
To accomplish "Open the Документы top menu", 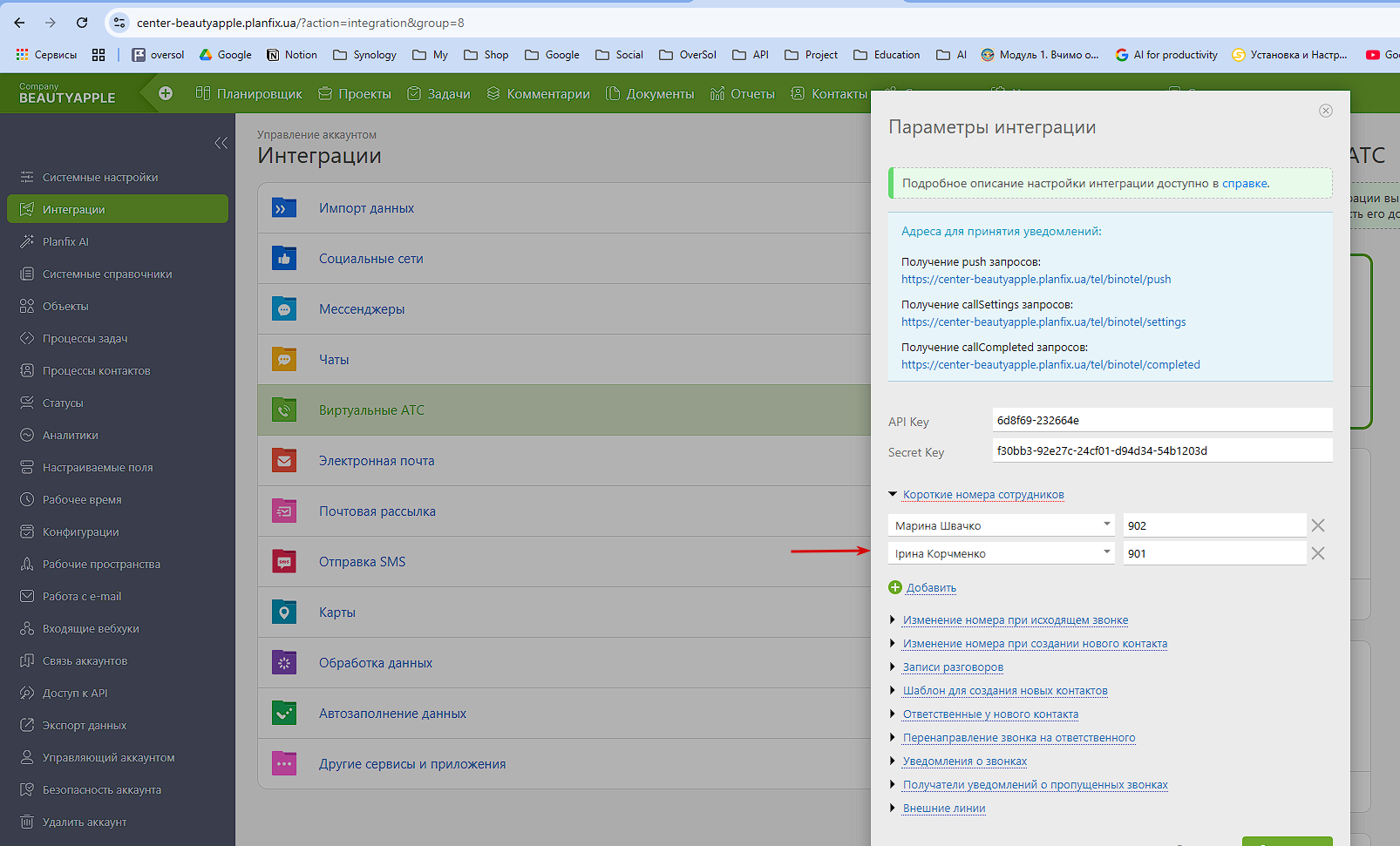I will (649, 93).
